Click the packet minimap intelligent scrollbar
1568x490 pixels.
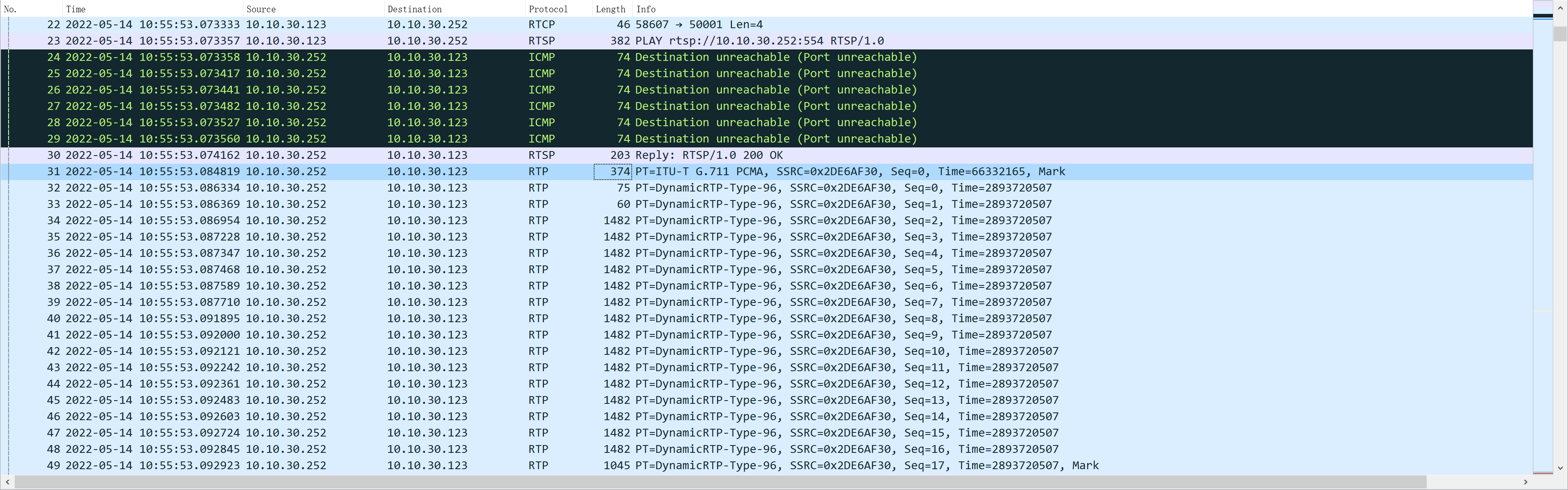click(x=1543, y=237)
